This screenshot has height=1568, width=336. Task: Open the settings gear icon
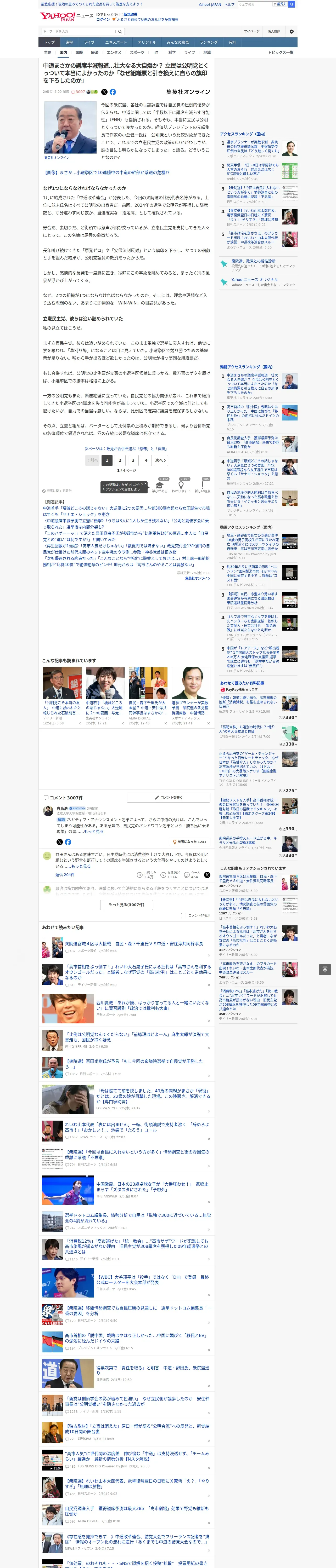[292, 32]
